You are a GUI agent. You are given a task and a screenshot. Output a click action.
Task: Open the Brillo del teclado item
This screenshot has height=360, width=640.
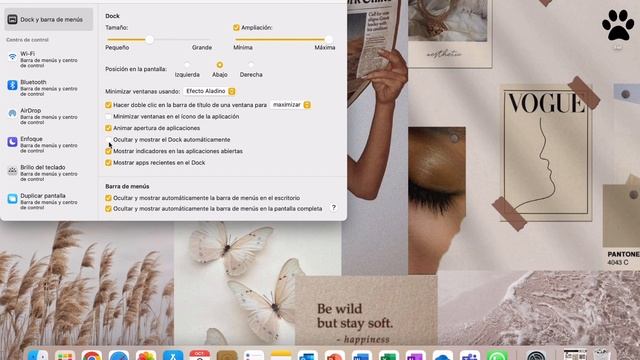[49, 173]
